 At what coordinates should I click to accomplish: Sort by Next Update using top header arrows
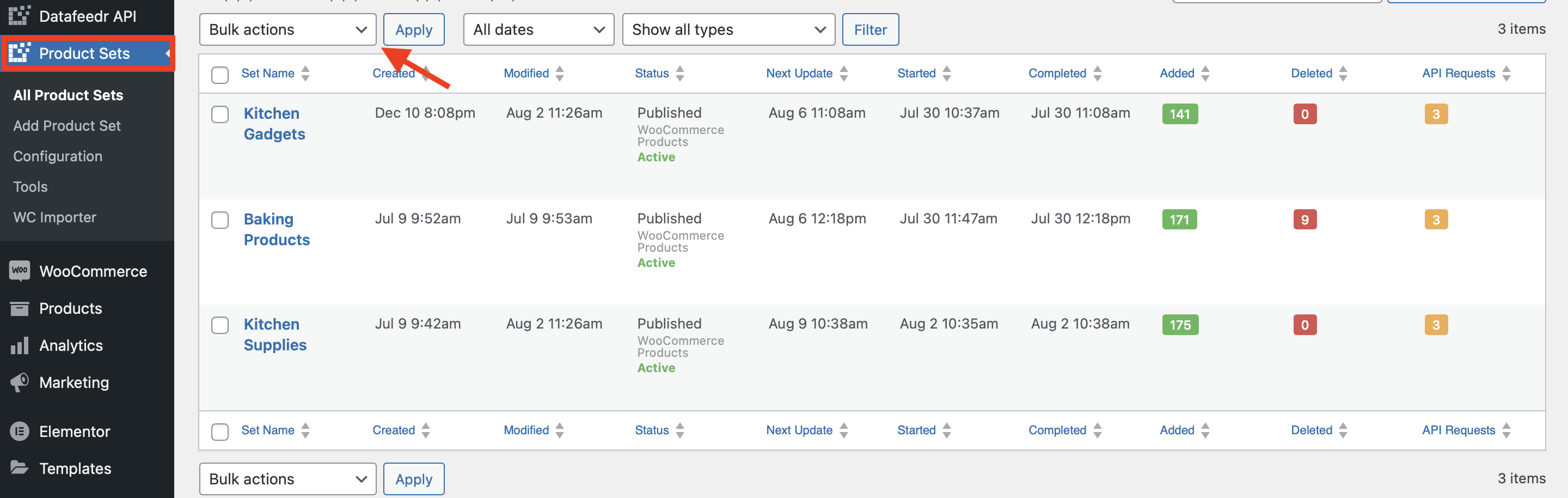click(844, 73)
